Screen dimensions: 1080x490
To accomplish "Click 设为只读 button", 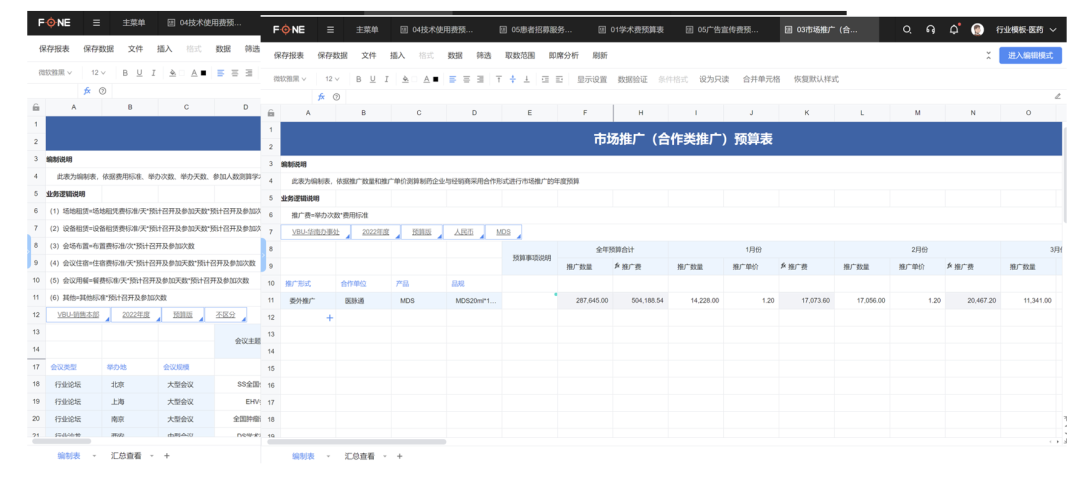I will [x=714, y=79].
